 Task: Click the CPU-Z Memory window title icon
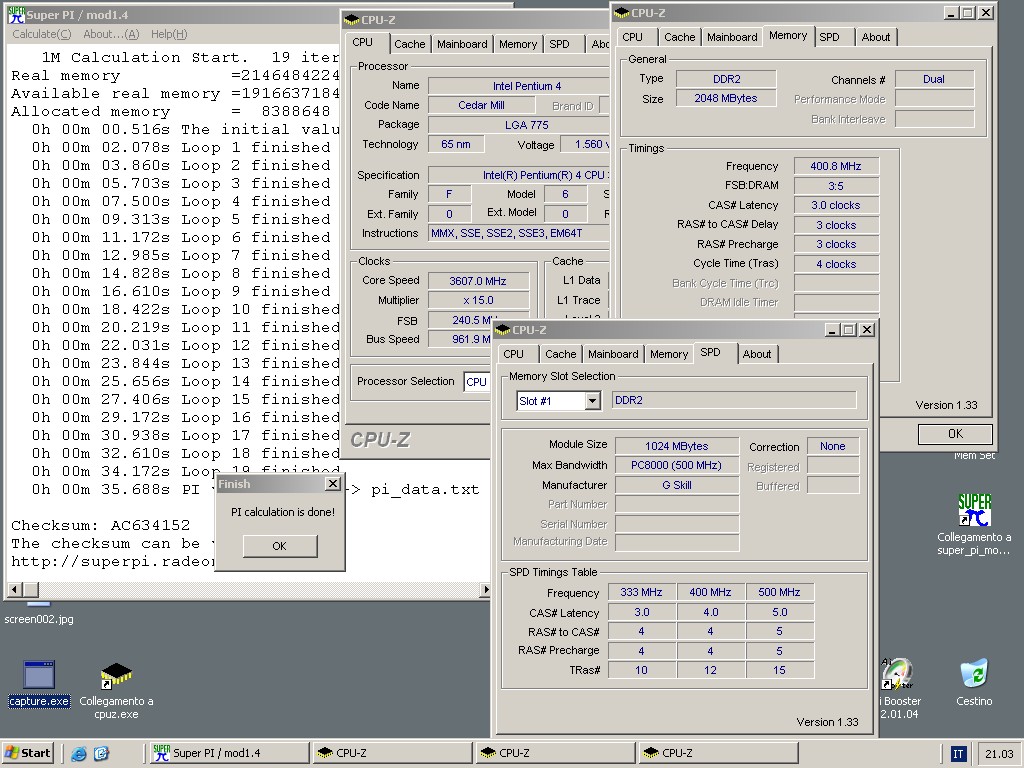pos(622,12)
